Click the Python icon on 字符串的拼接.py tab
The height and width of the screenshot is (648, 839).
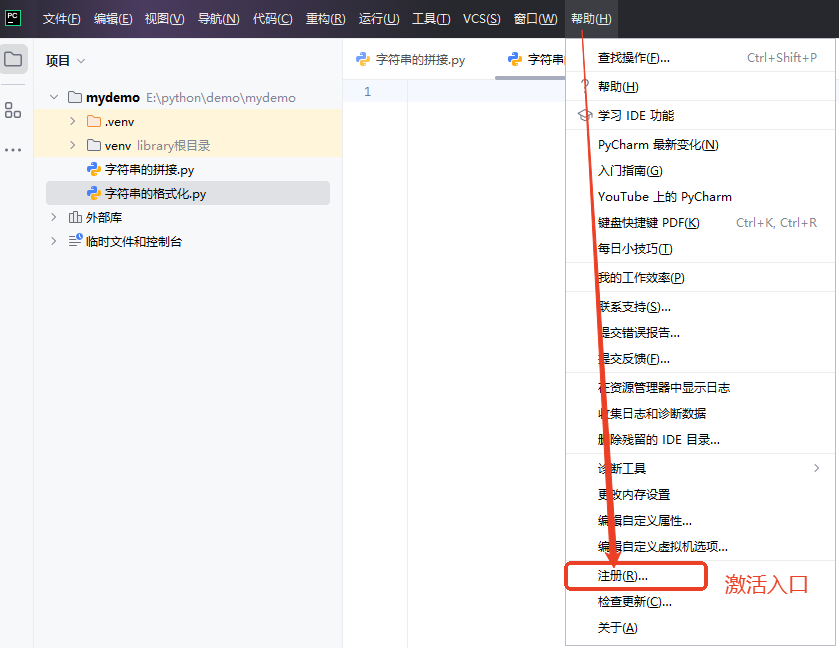(x=363, y=60)
